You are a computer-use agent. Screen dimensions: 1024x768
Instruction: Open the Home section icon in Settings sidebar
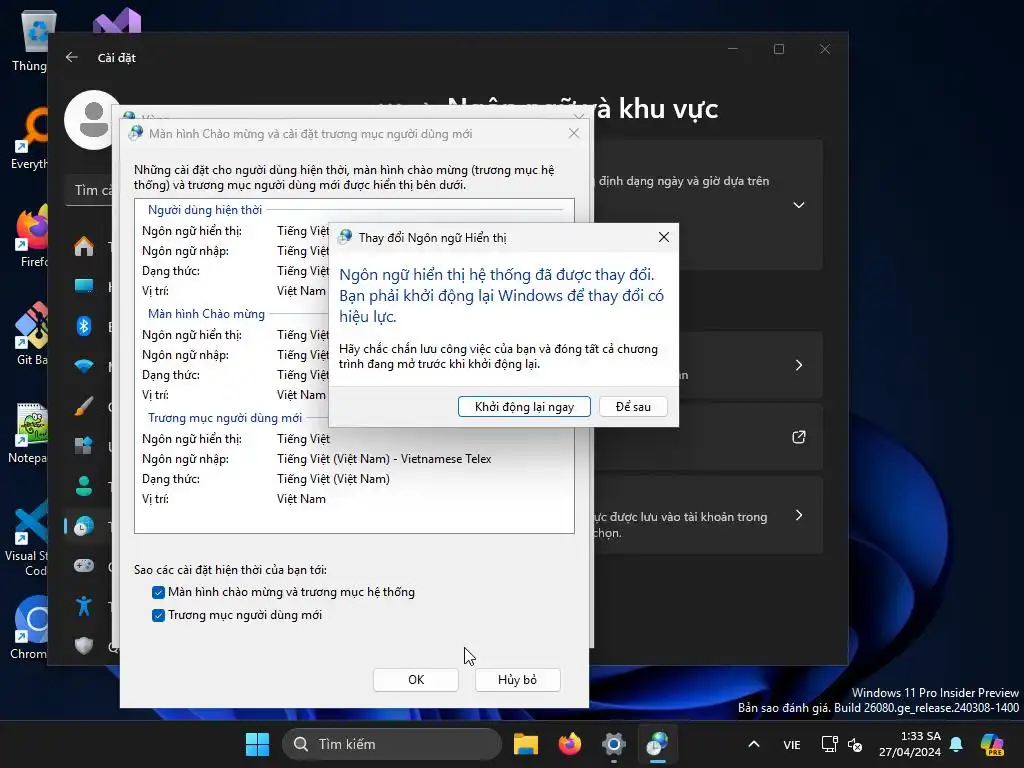point(84,246)
